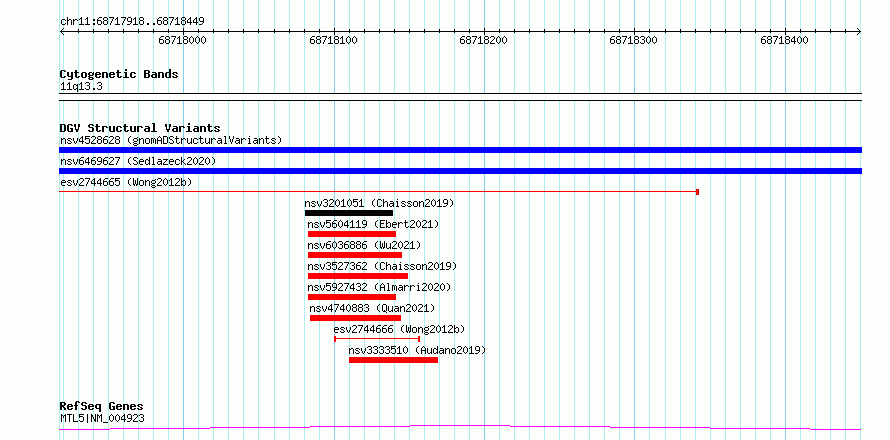Open the Cytogenetic Bands track title
Image resolution: width=890 pixels, height=440 pixels.
[119, 74]
